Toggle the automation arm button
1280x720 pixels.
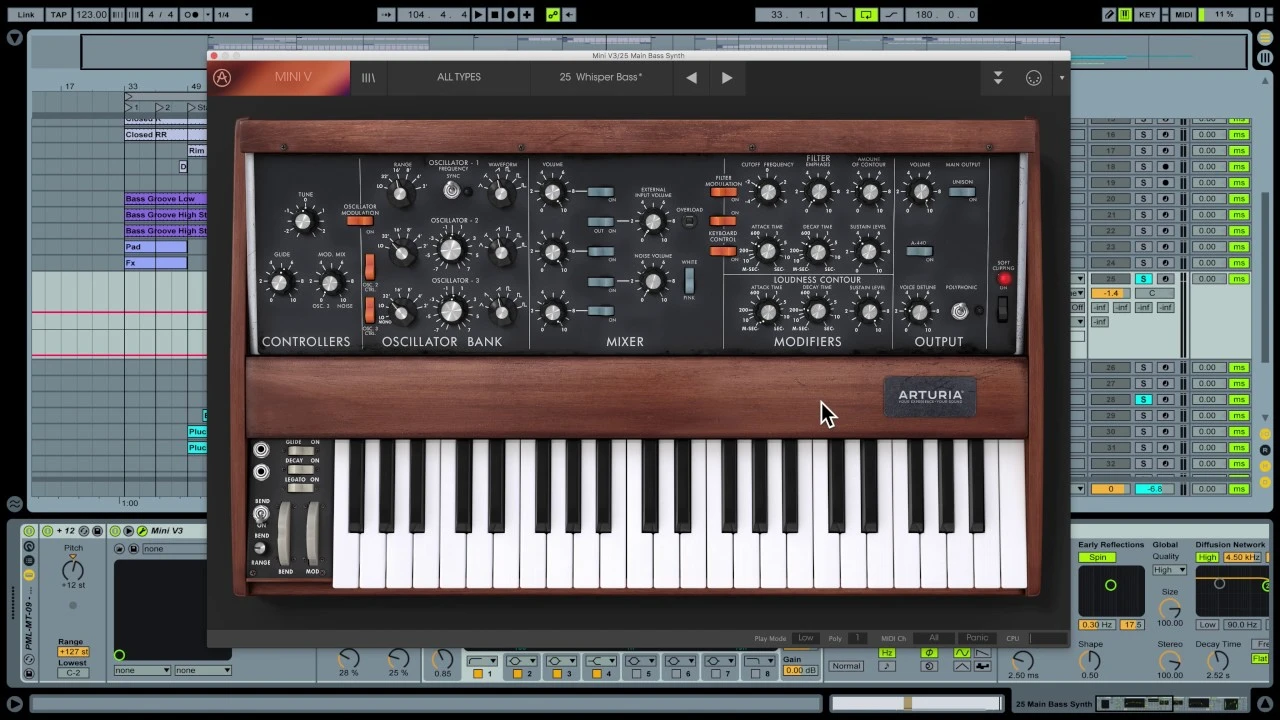[553, 15]
